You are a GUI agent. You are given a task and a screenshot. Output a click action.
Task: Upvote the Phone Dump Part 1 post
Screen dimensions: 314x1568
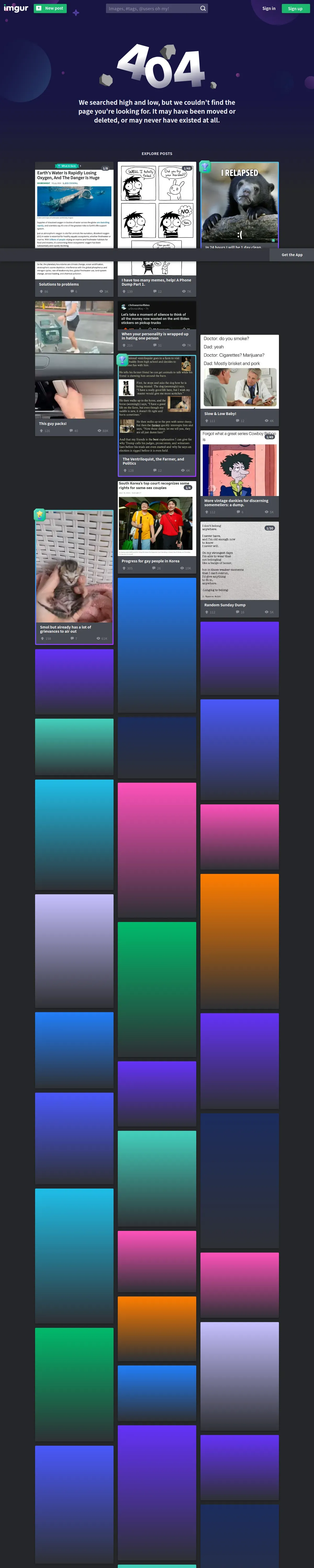[x=124, y=292]
